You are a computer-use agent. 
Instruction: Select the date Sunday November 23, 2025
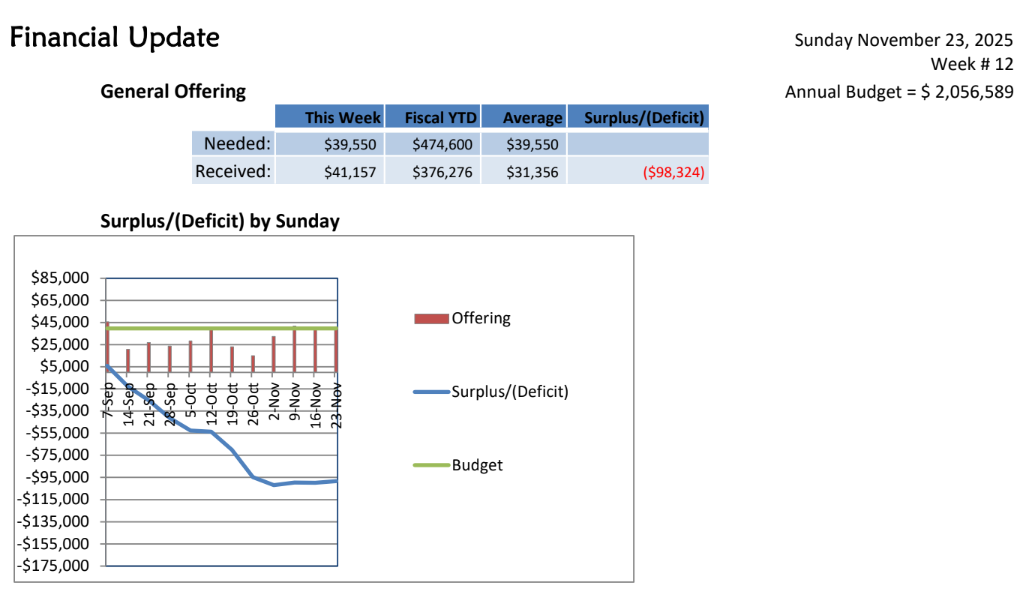(904, 40)
